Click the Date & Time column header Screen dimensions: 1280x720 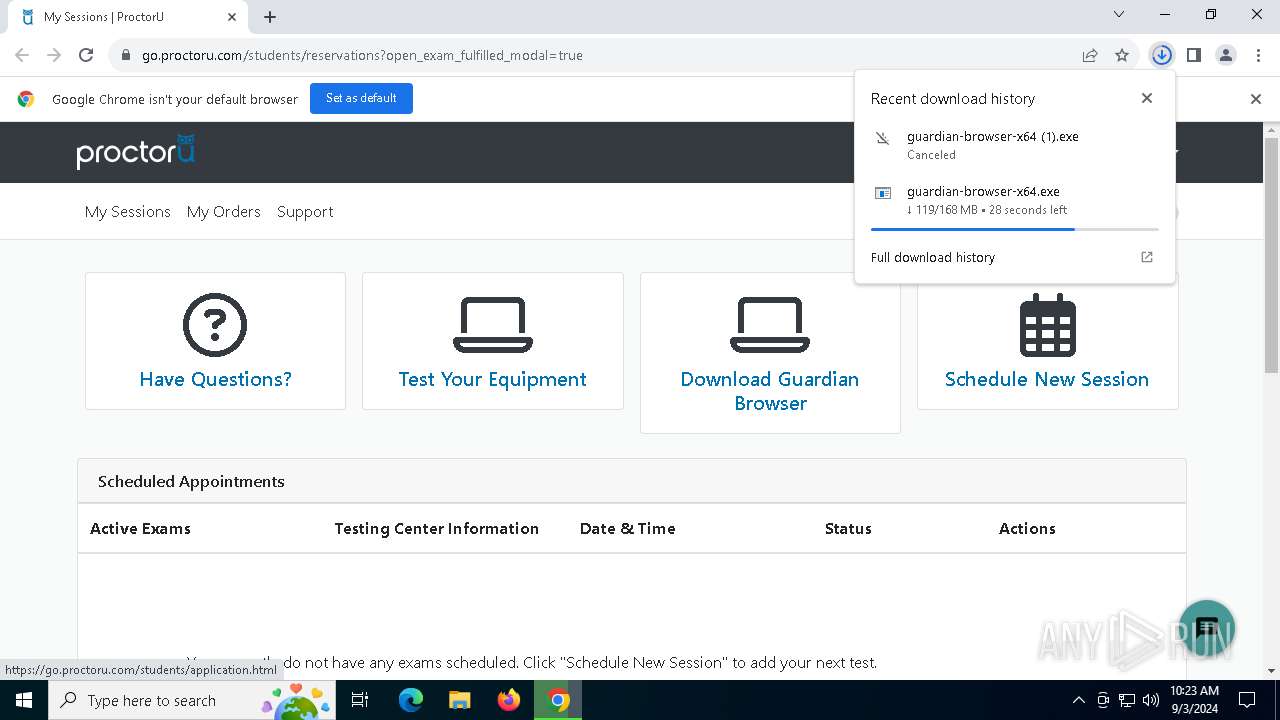pyautogui.click(x=628, y=528)
